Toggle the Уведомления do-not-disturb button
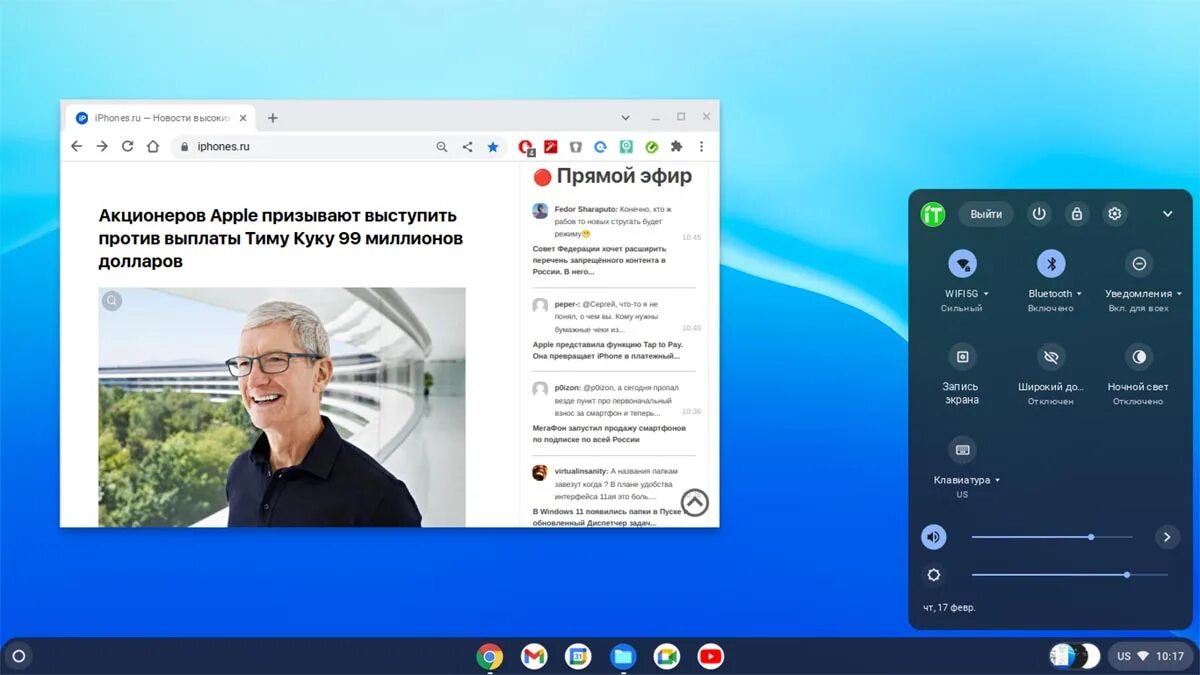Image resolution: width=1200 pixels, height=675 pixels. 1138,264
